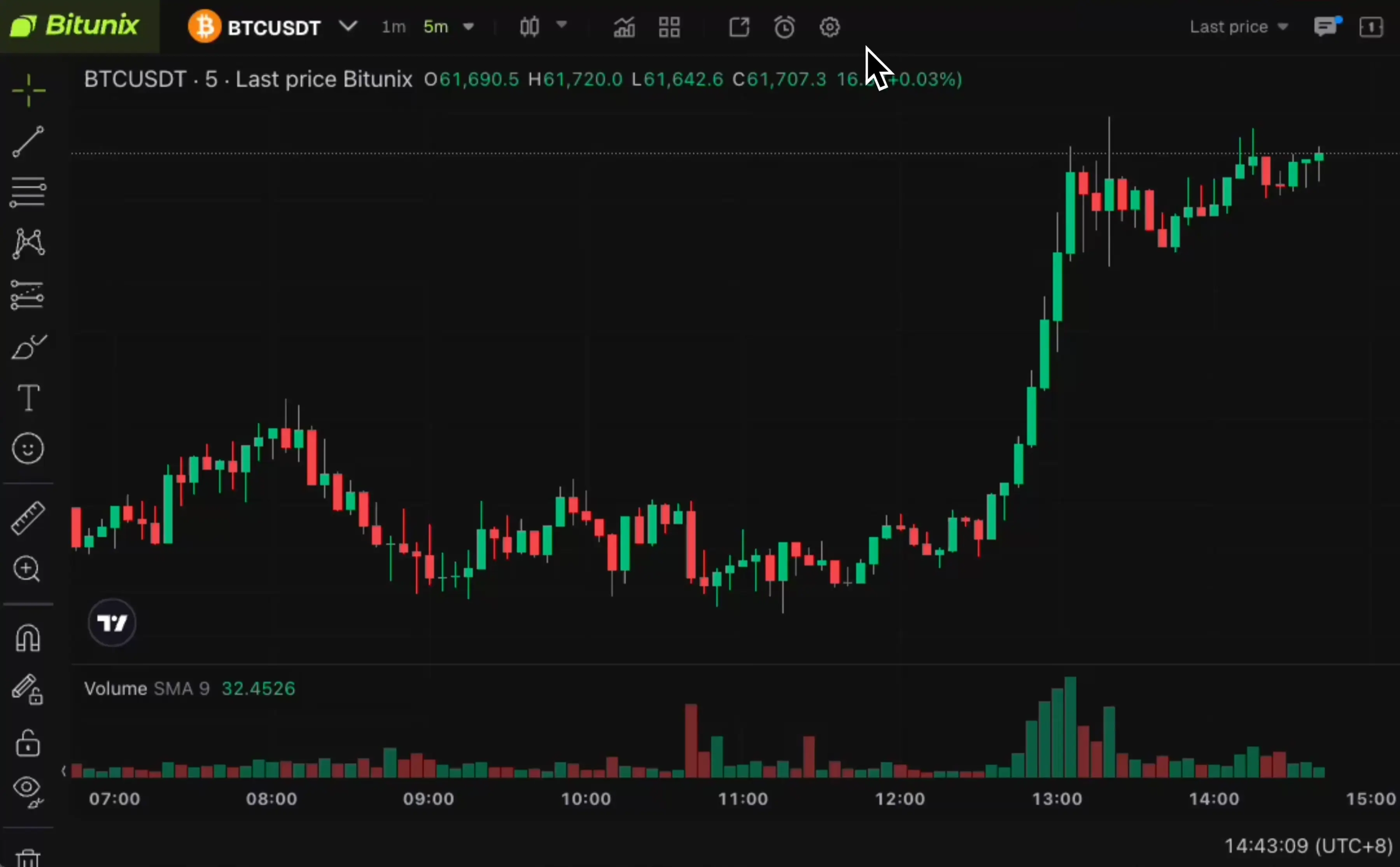Open the emoji icons tool
Viewport: 1400px width, 867px height.
pos(28,448)
